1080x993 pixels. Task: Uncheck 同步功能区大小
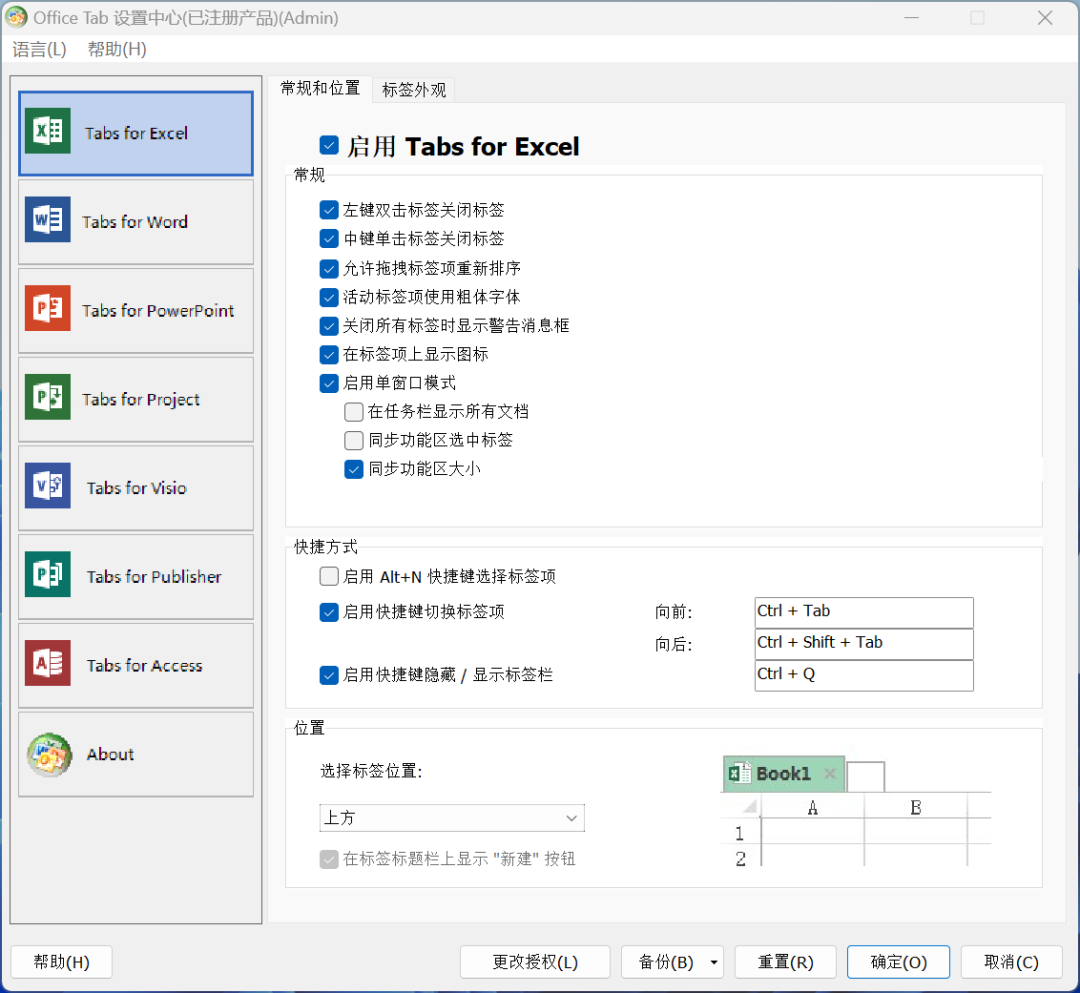pyautogui.click(x=353, y=470)
